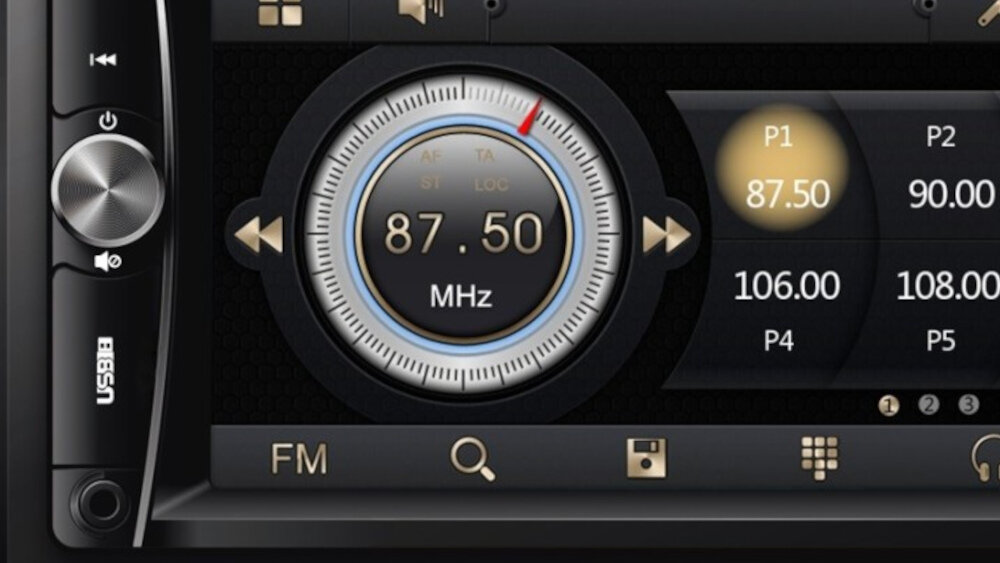Tap the red needle tuning dial
This screenshot has height=563, width=1000.
tap(529, 117)
